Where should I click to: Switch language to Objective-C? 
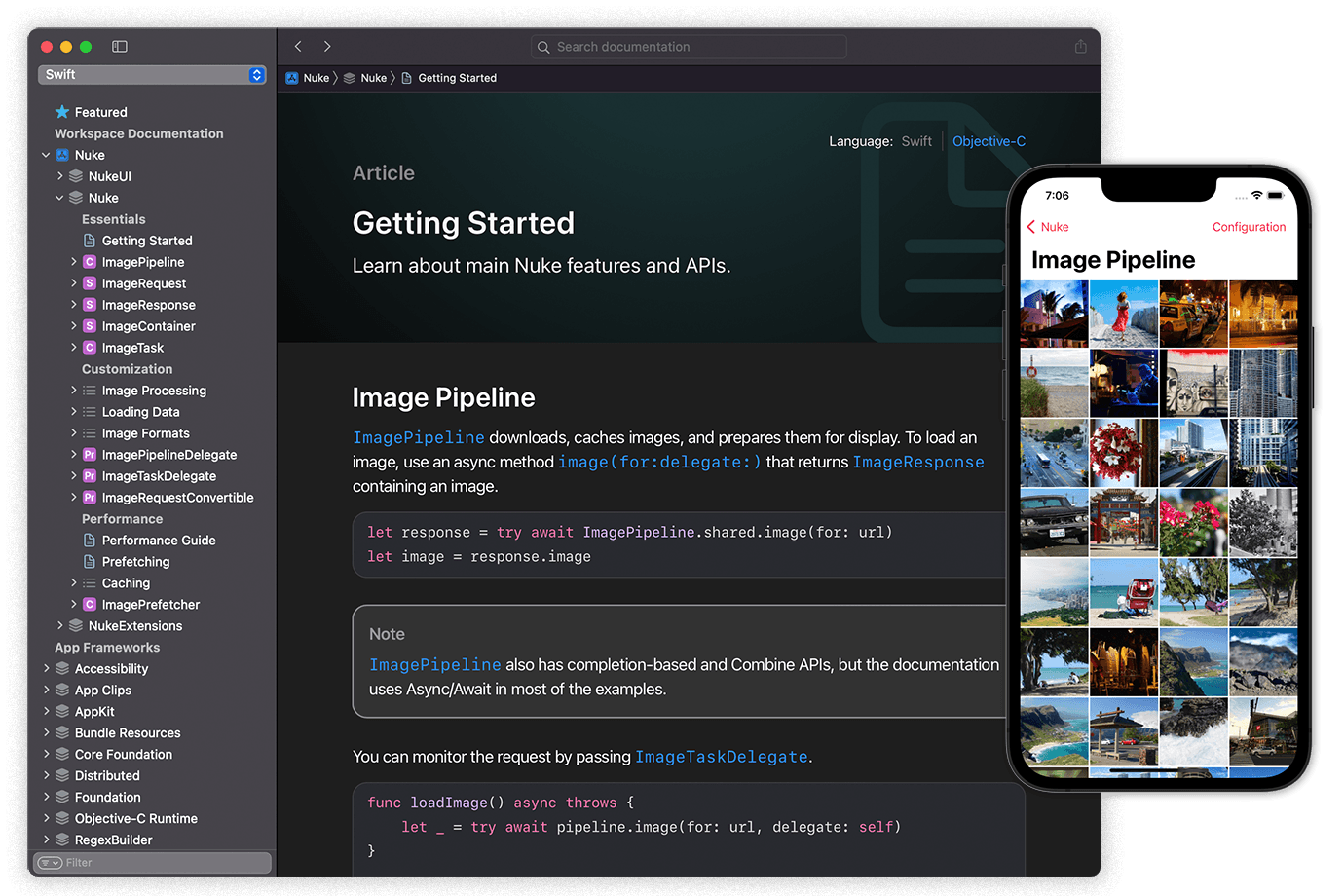[989, 141]
